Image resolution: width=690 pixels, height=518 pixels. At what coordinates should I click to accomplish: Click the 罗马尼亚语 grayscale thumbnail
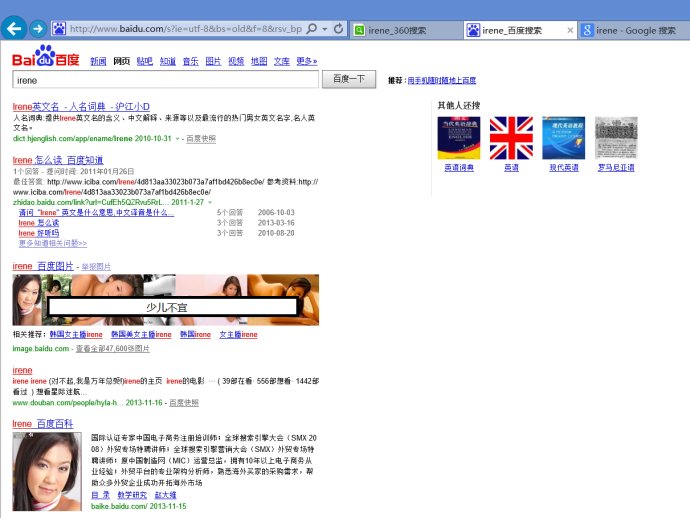(x=616, y=138)
